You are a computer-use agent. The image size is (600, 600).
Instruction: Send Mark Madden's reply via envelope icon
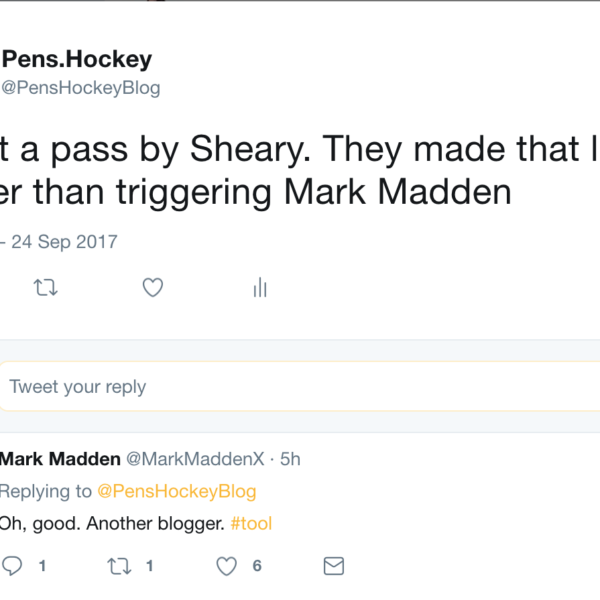[x=333, y=566]
